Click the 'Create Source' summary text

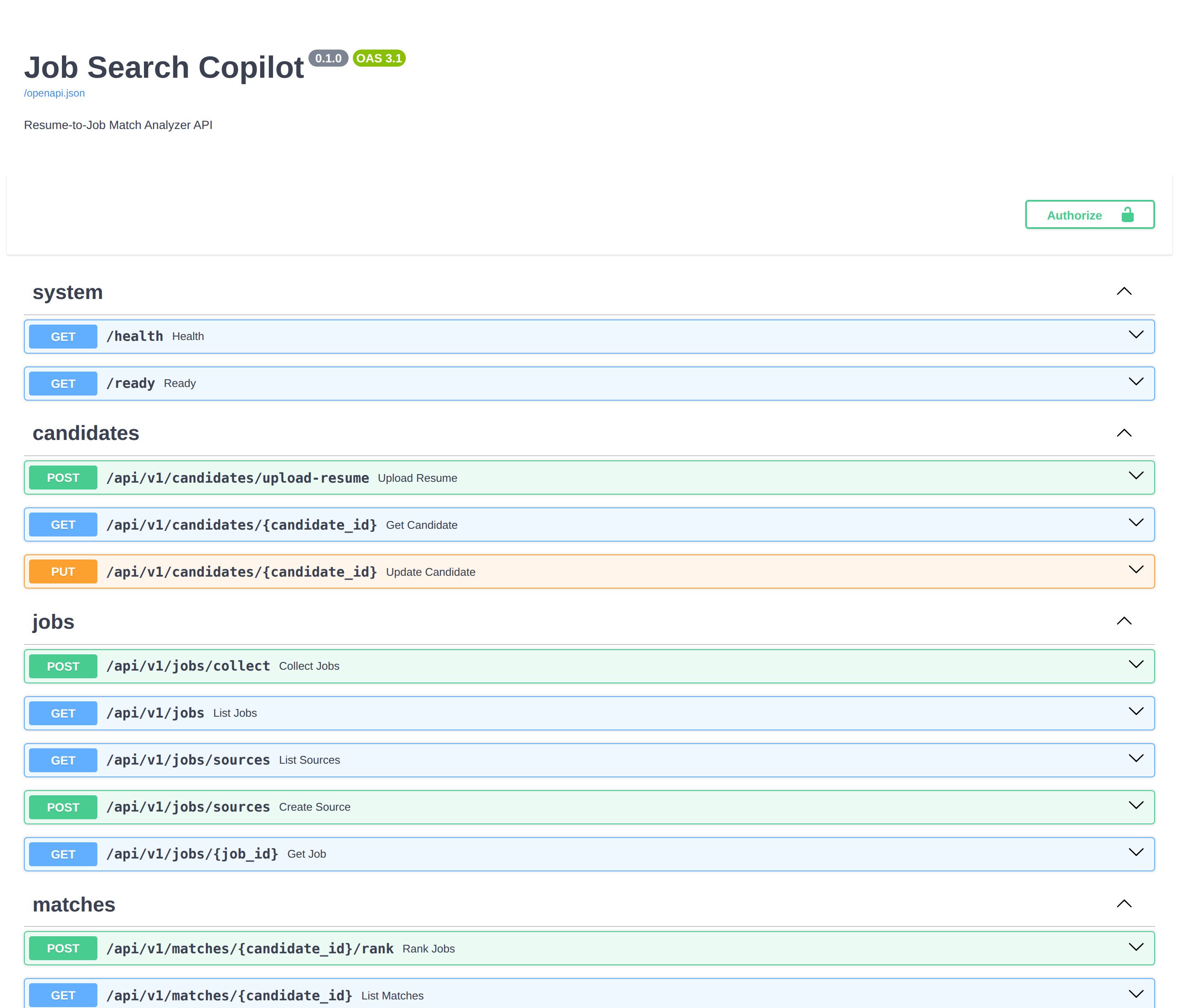pyautogui.click(x=315, y=807)
